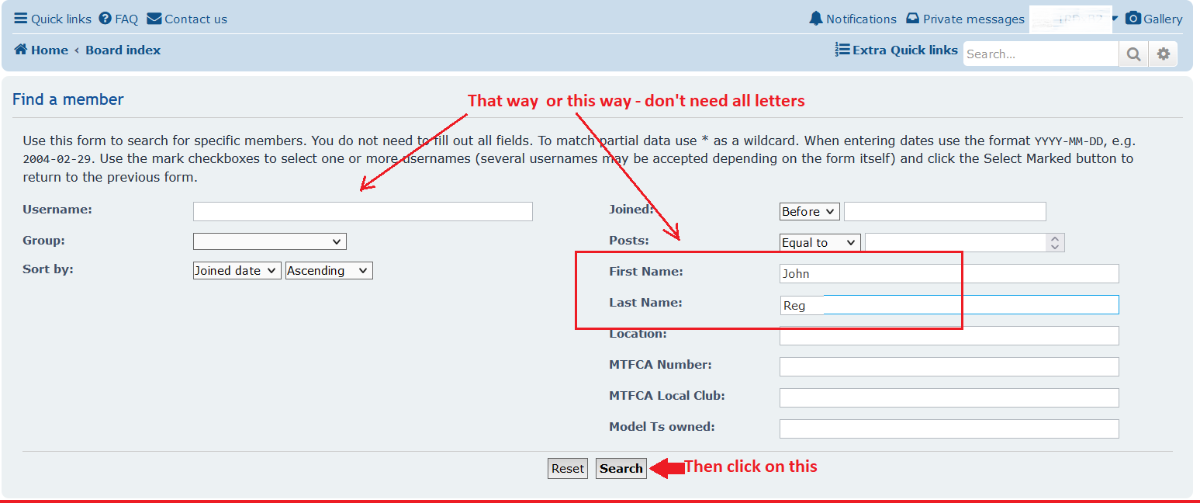Screen dimensions: 1200x503
Task: Click into the Username text field
Action: [362, 211]
